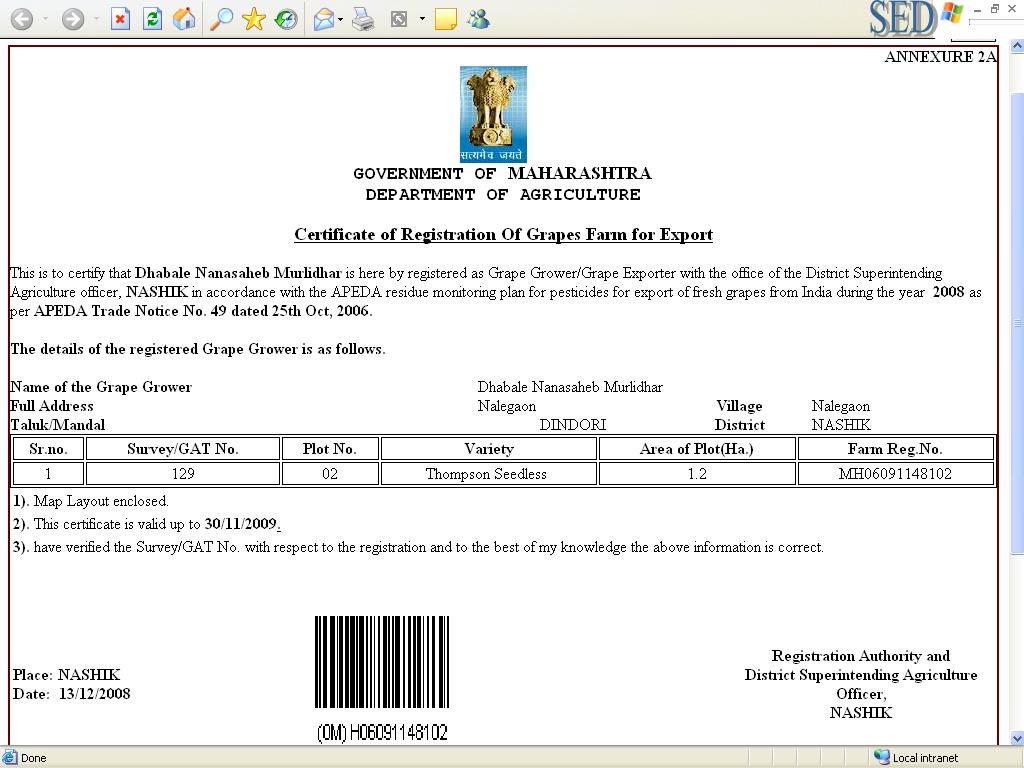This screenshot has width=1024, height=768.
Task: Click the Map Layout enclosed line
Action: tap(91, 502)
